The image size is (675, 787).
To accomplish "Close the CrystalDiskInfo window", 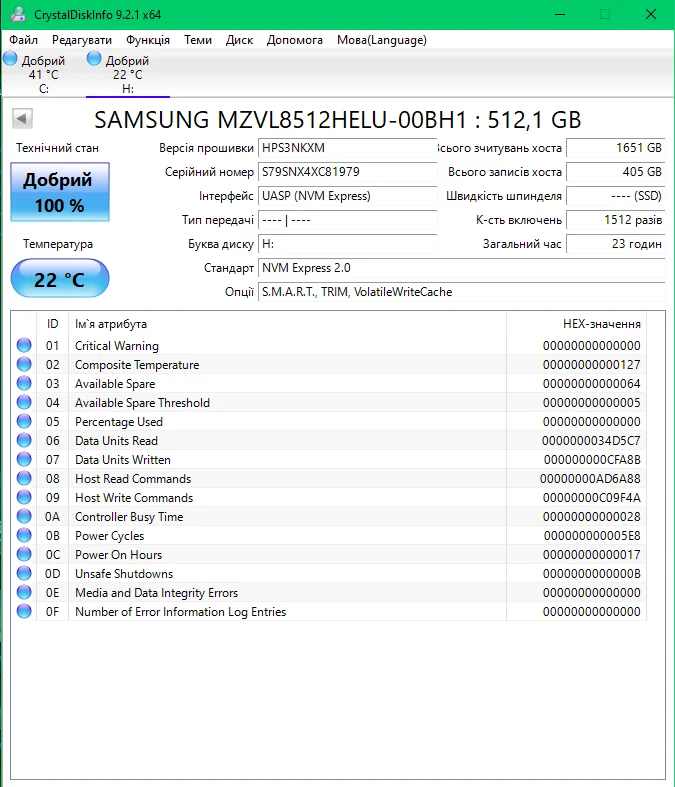I will coord(651,14).
